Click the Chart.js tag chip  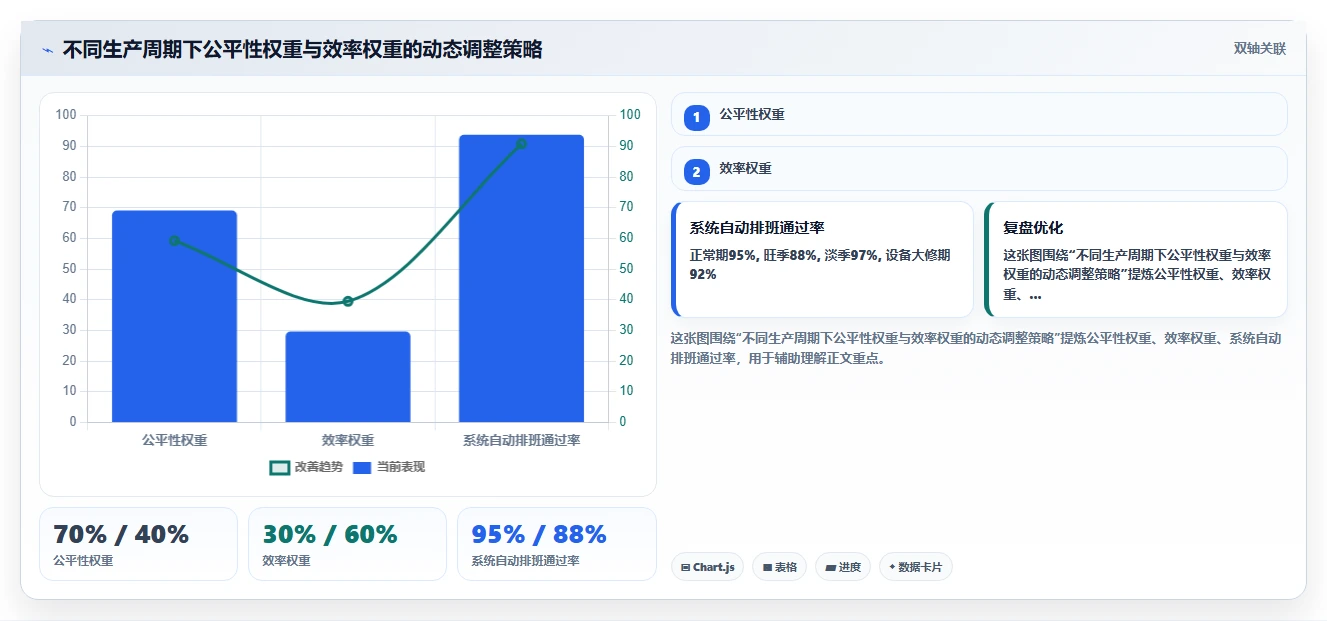click(707, 567)
